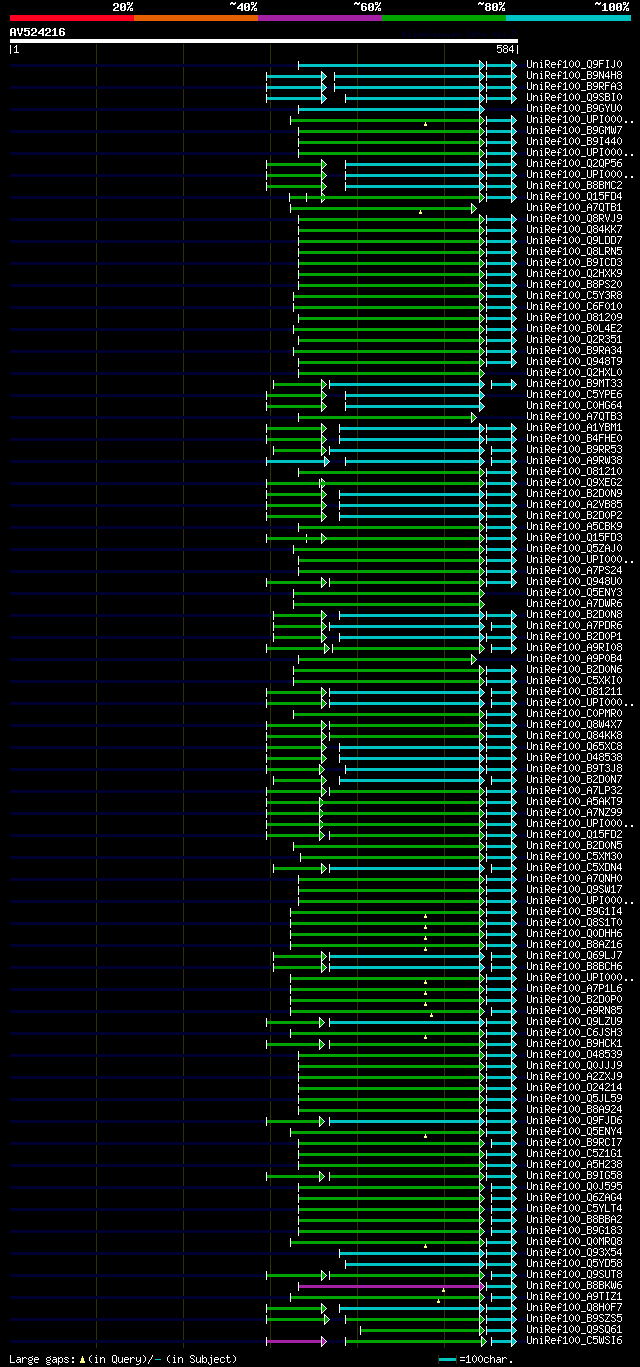Viewport: 640px width, 1367px height.
Task: Open hit UniRef100_B9N4H8
Action: click(x=573, y=75)
